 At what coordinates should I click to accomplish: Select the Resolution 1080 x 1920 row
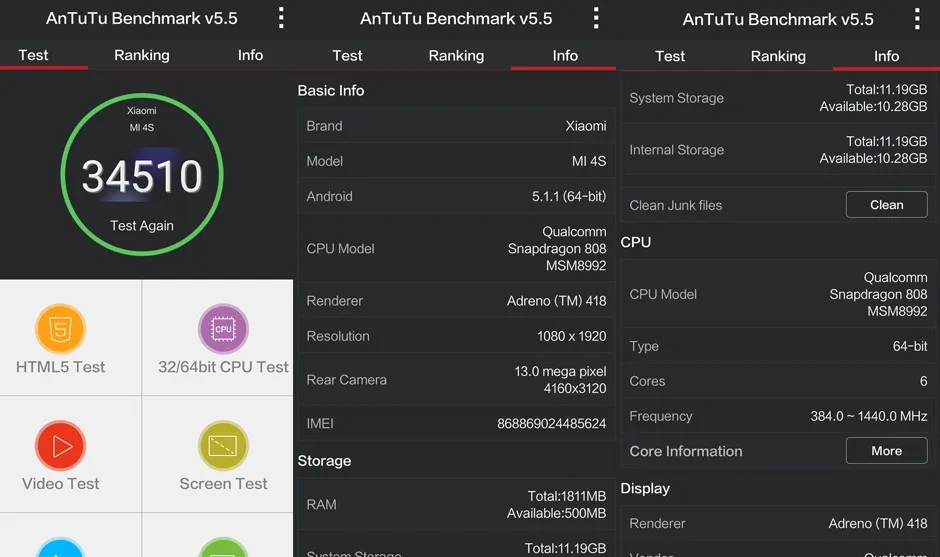(456, 336)
